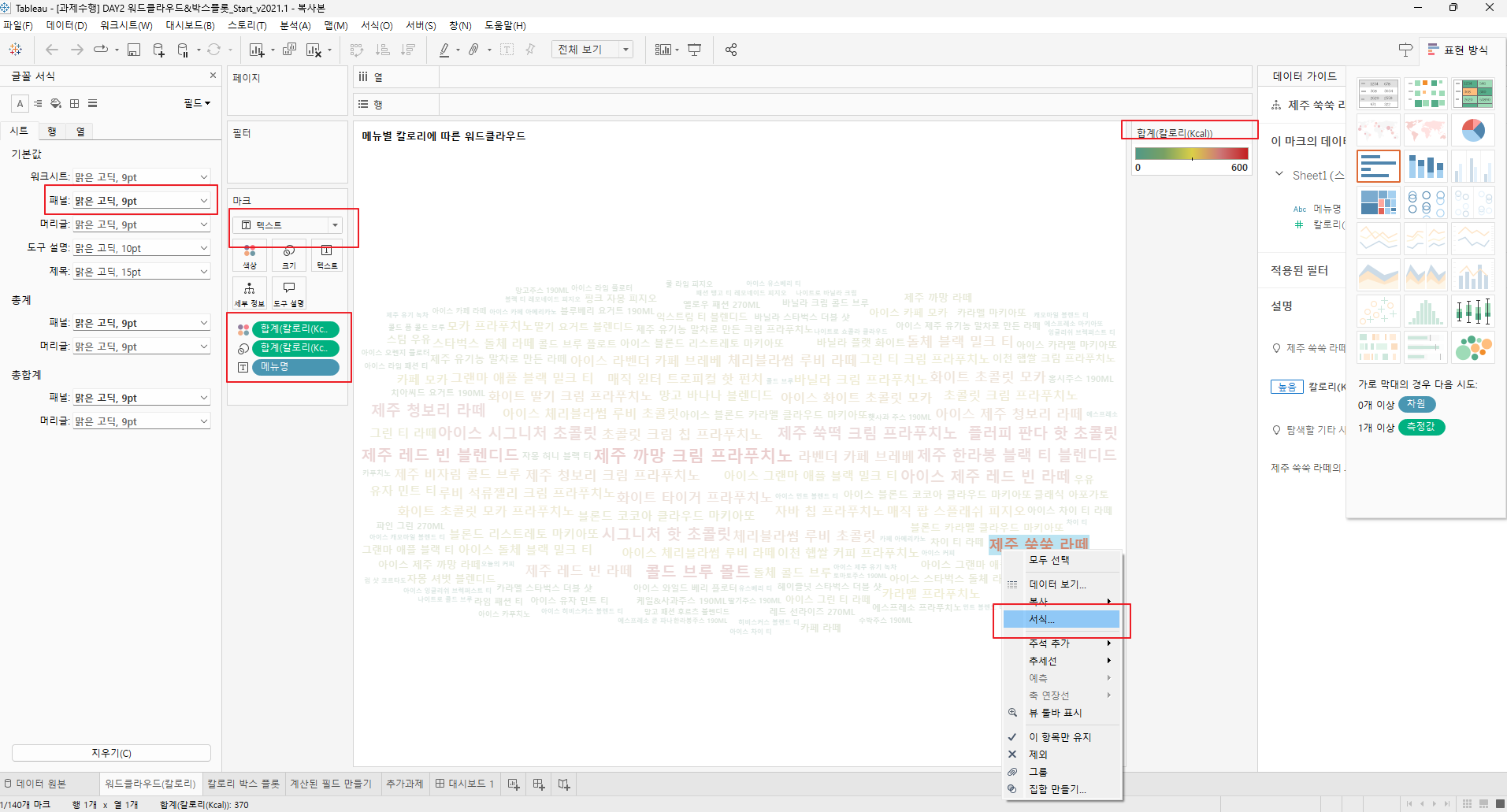Viewport: 1507px width, 812px height.
Task: Choose 'View data...' in context menu
Action: [x=1061, y=584]
